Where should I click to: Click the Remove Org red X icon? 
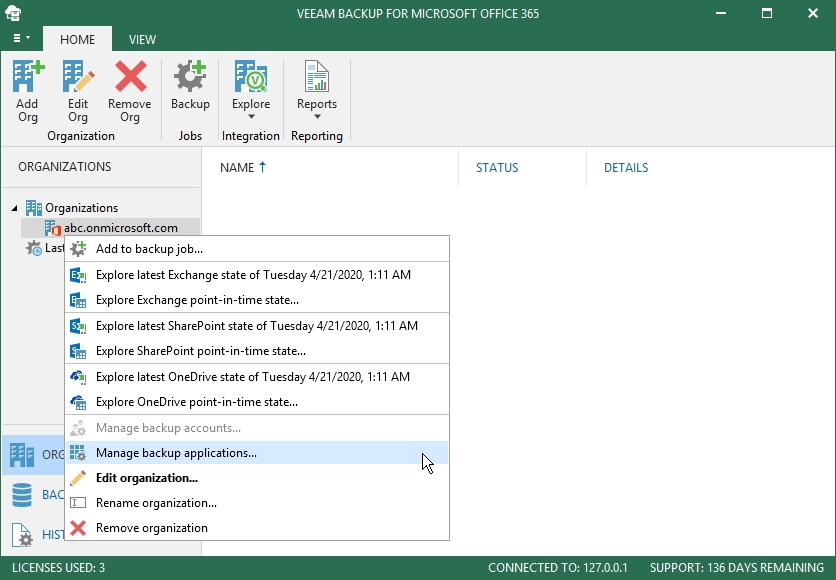tap(130, 90)
